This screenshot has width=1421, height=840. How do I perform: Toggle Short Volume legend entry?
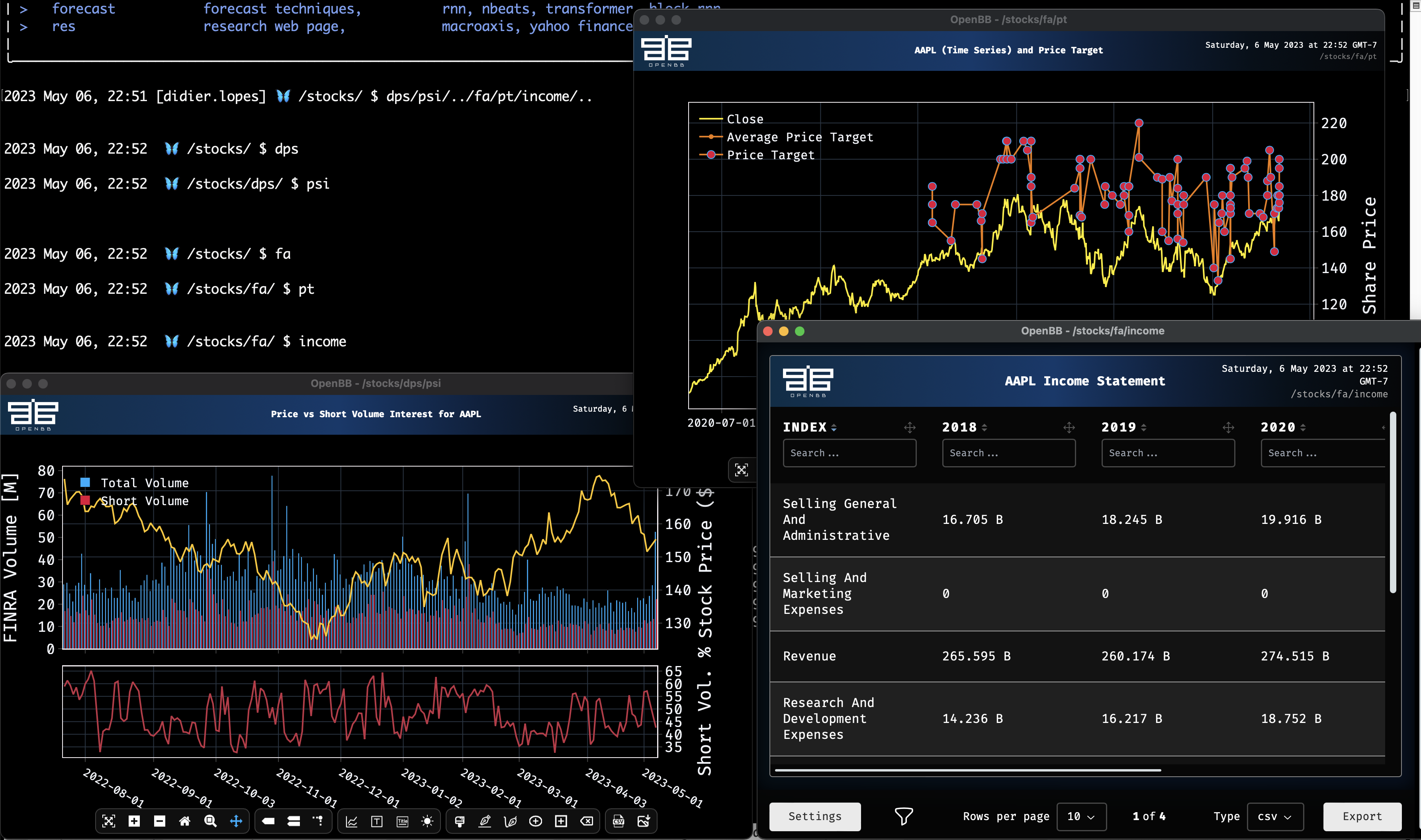(x=135, y=501)
